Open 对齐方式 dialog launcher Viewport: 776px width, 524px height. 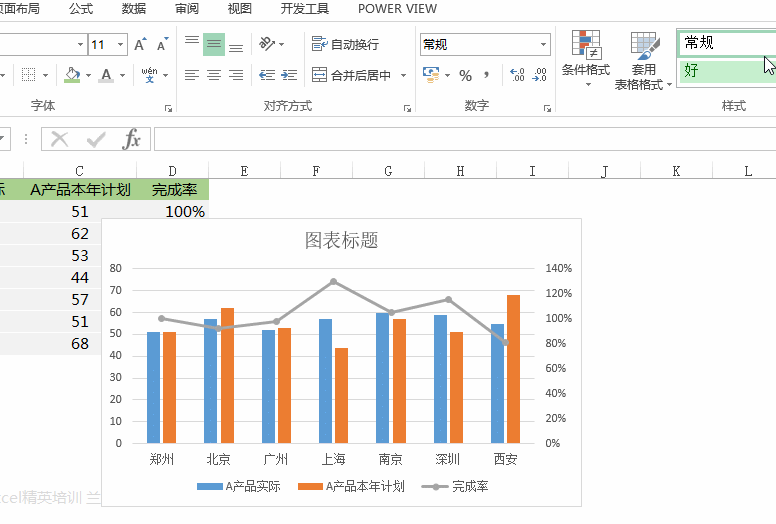pyautogui.click(x=407, y=108)
